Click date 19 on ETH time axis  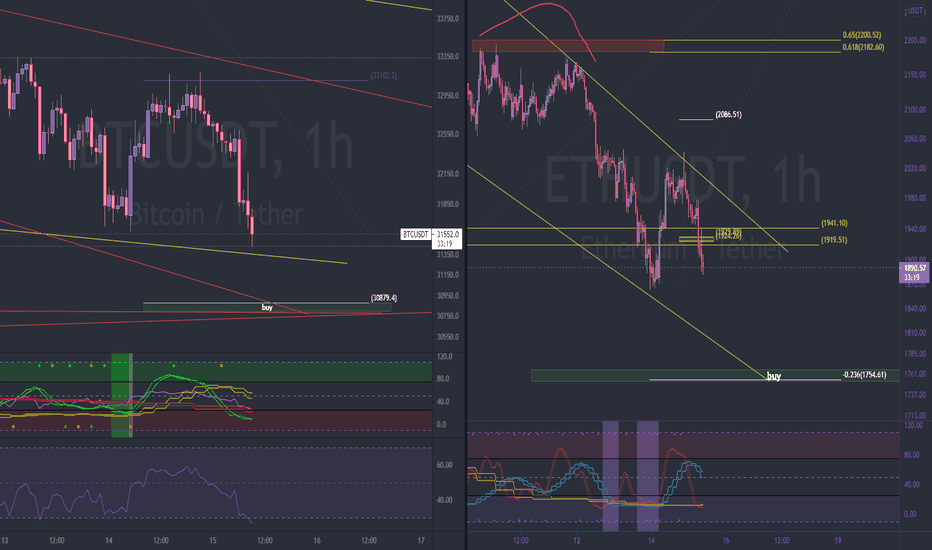pyautogui.click(x=838, y=540)
